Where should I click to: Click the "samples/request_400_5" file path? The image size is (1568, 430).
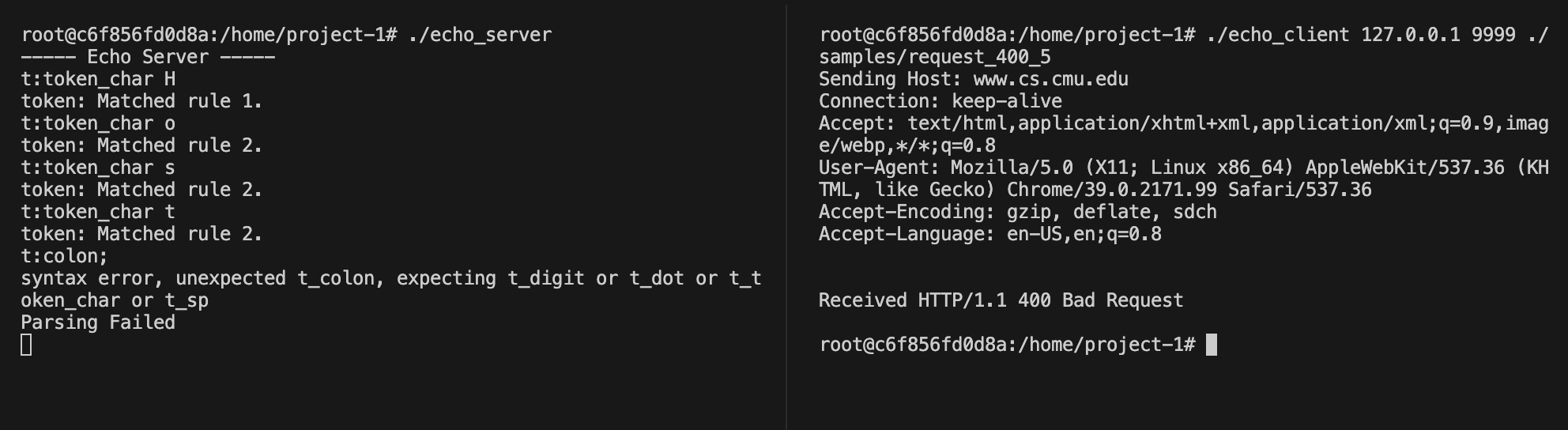[934, 57]
